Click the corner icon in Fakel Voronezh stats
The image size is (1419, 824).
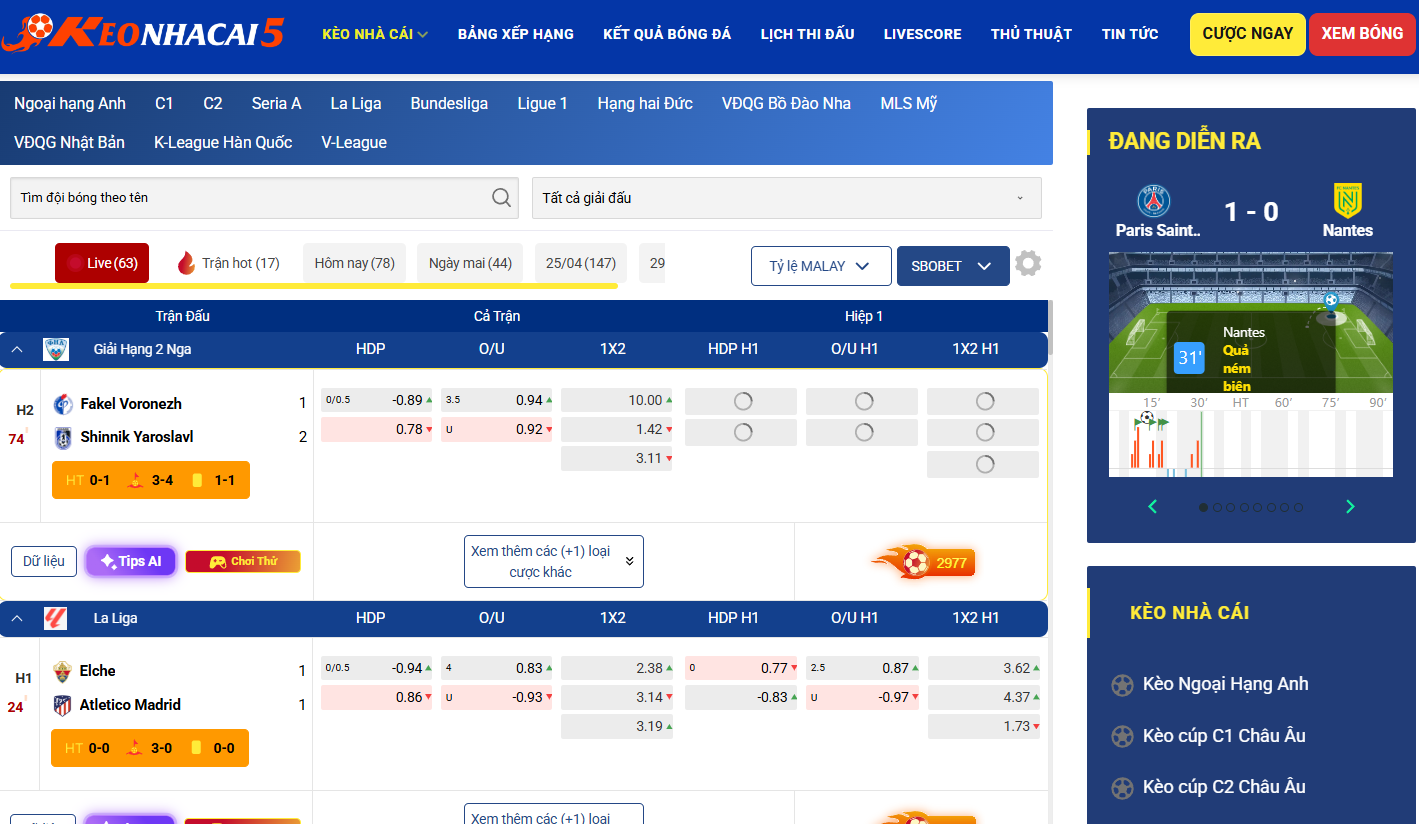(135, 480)
